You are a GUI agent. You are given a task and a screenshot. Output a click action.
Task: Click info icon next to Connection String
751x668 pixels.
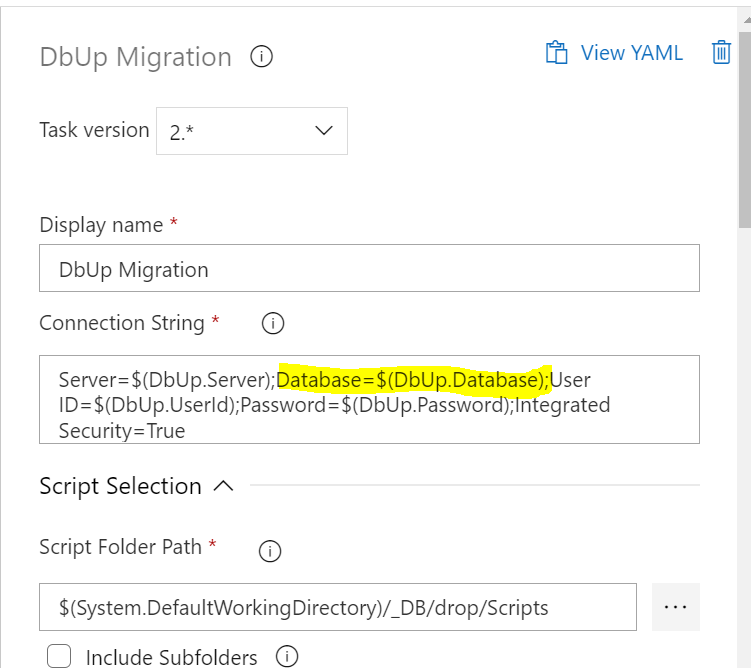pos(272,324)
